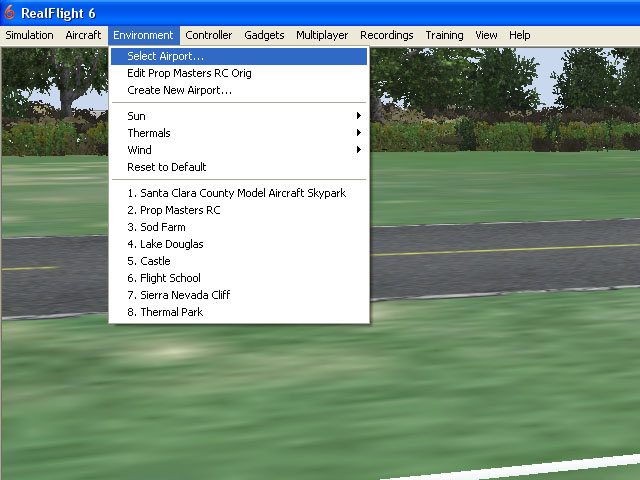Load the Prop Masters RC airport
Image resolution: width=640 pixels, height=480 pixels.
[239, 210]
